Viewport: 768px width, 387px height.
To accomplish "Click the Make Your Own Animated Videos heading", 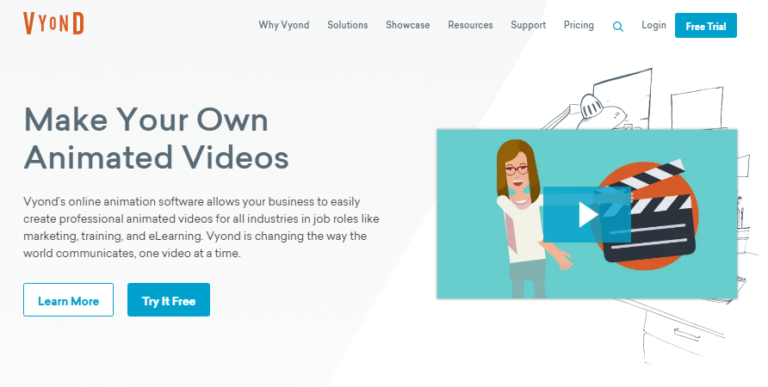I will [156, 139].
